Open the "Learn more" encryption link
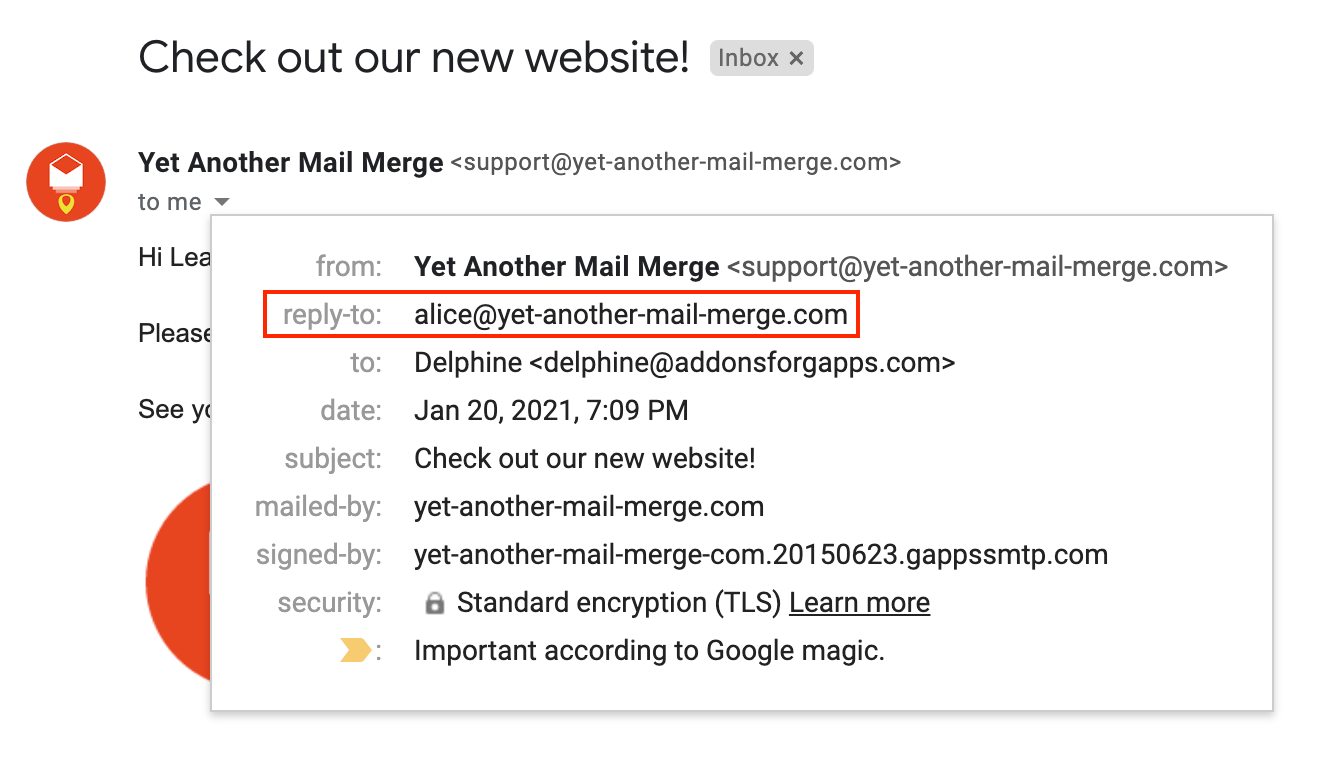1322x762 pixels. (859, 603)
